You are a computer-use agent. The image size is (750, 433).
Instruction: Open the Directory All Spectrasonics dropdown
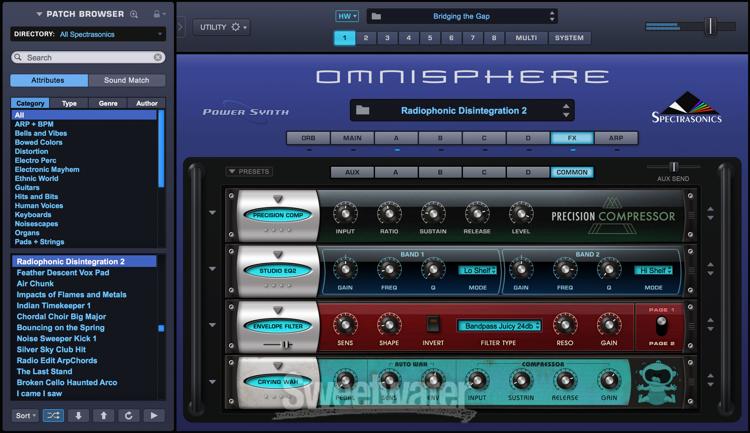coord(88,34)
